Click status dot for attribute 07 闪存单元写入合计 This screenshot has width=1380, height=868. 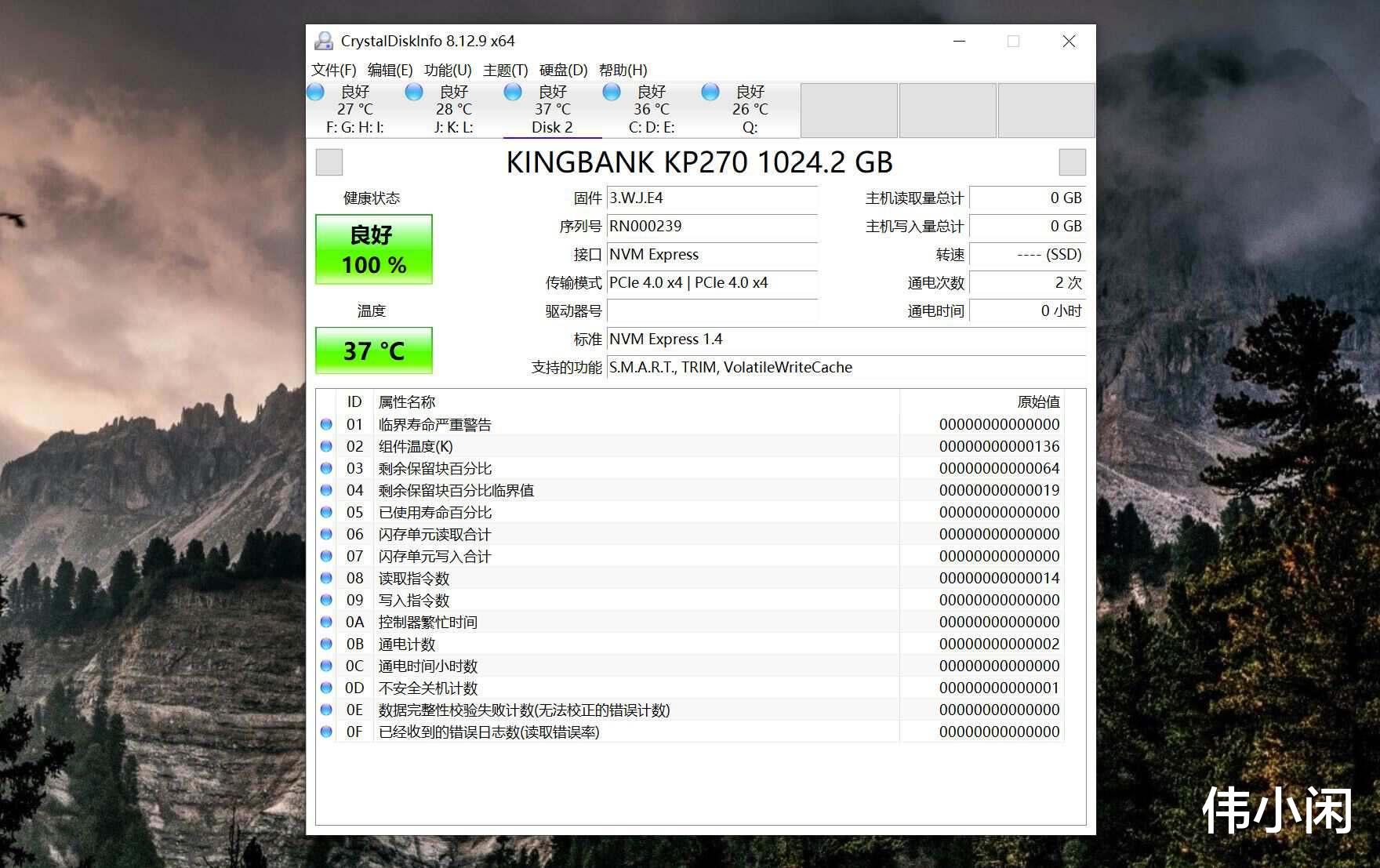(326, 556)
